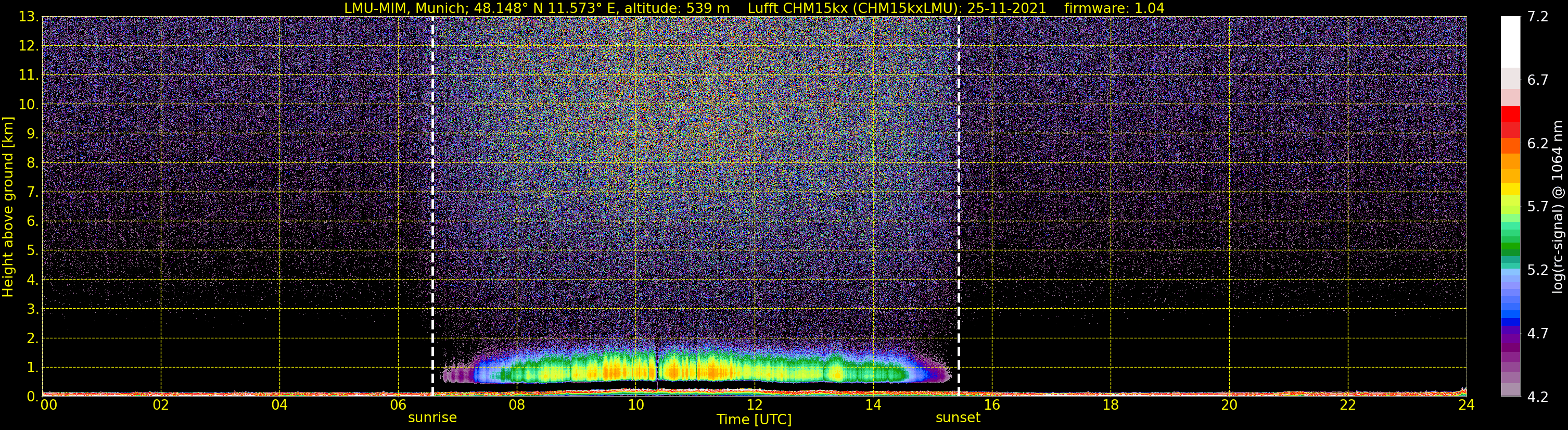Click the 'Time [UTC]' axis label
Screen dimensions: 1568x430
754,420
